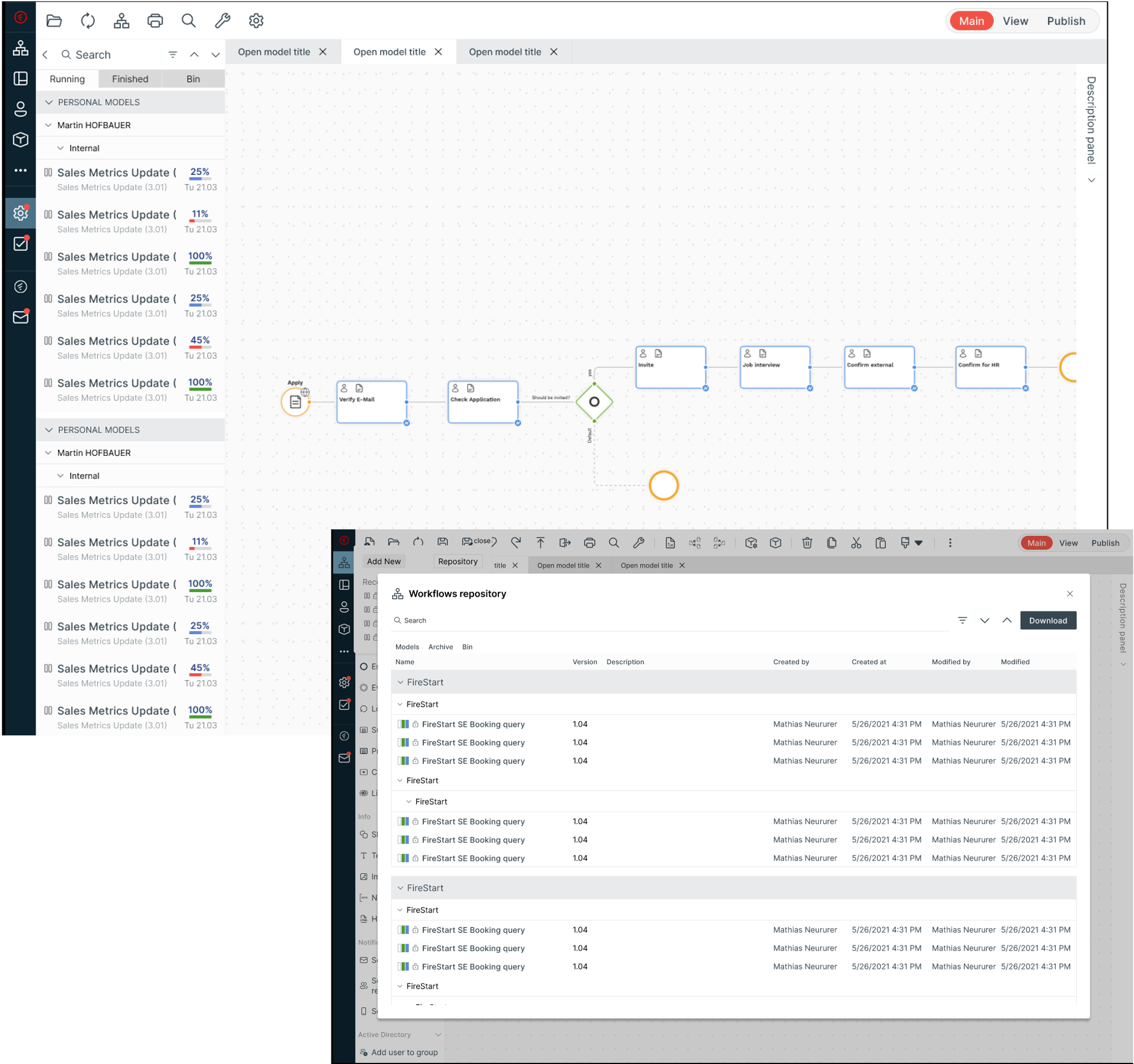Collapse the first PERSONAL MODELS section
The height and width of the screenshot is (1064, 1134).
point(49,103)
